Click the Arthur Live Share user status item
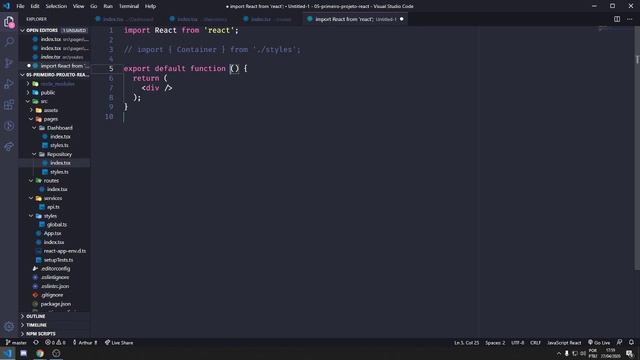This screenshot has width=640, height=360. (x=85, y=342)
